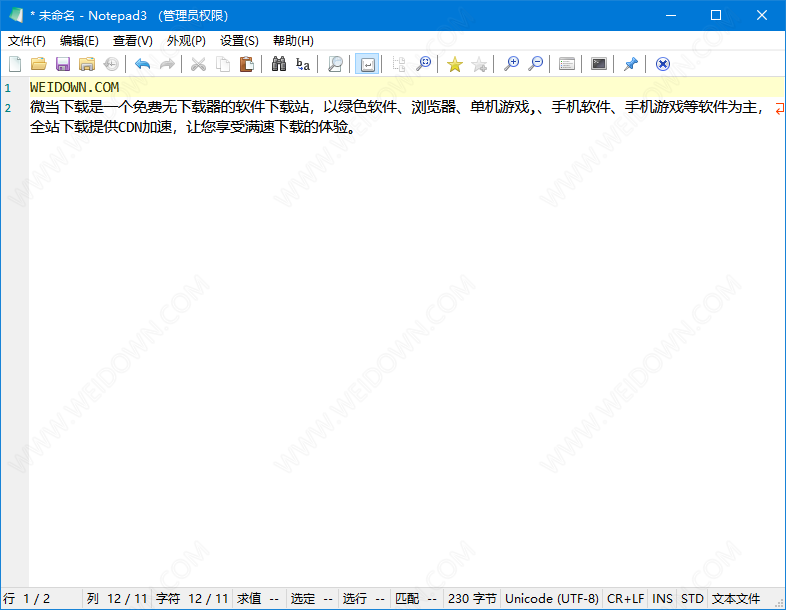Open the 编辑(E) menu
The height and width of the screenshot is (610, 786).
pos(79,41)
